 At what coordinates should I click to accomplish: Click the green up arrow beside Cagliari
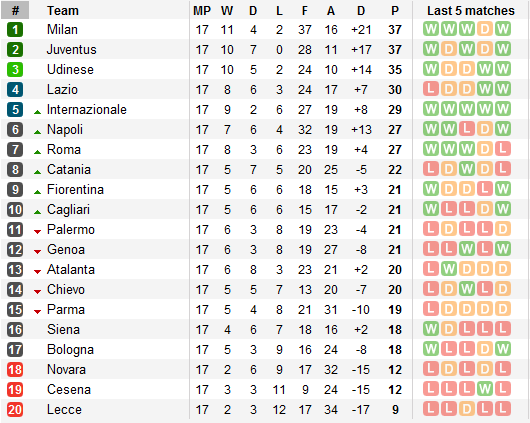[38, 212]
